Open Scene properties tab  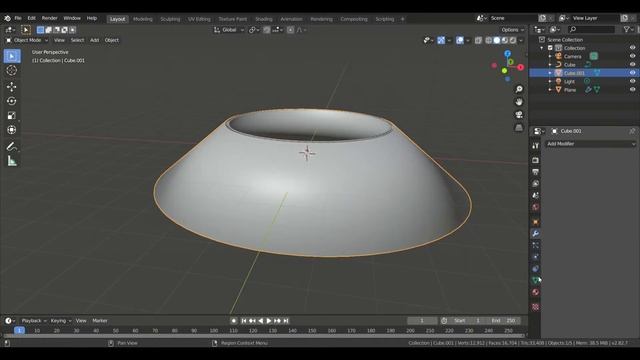coord(536,195)
